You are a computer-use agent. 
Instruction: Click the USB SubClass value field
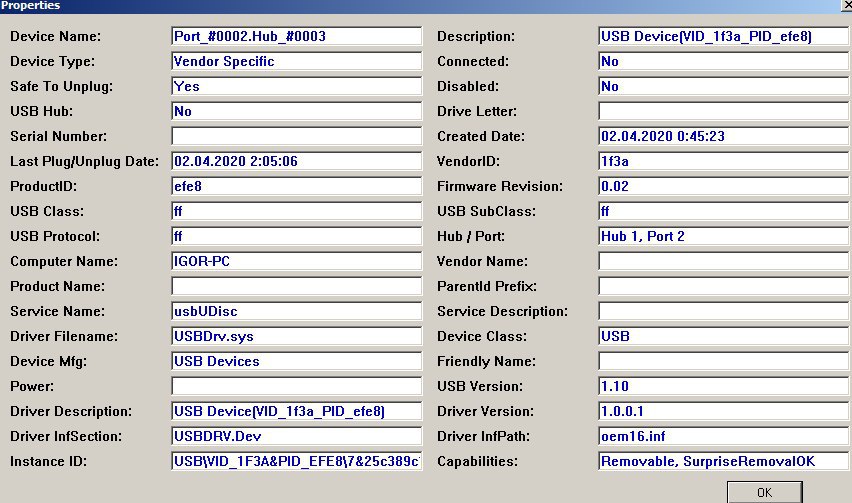(x=723, y=211)
